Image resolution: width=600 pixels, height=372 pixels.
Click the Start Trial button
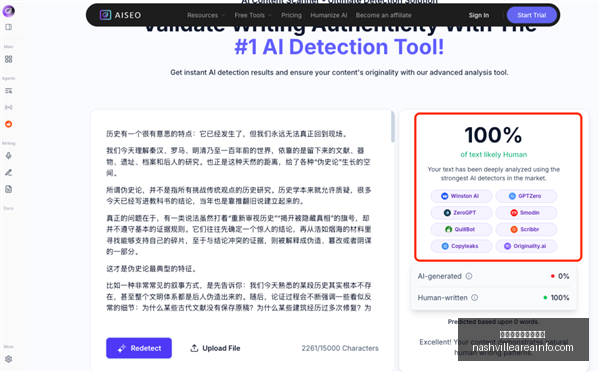tap(532, 15)
